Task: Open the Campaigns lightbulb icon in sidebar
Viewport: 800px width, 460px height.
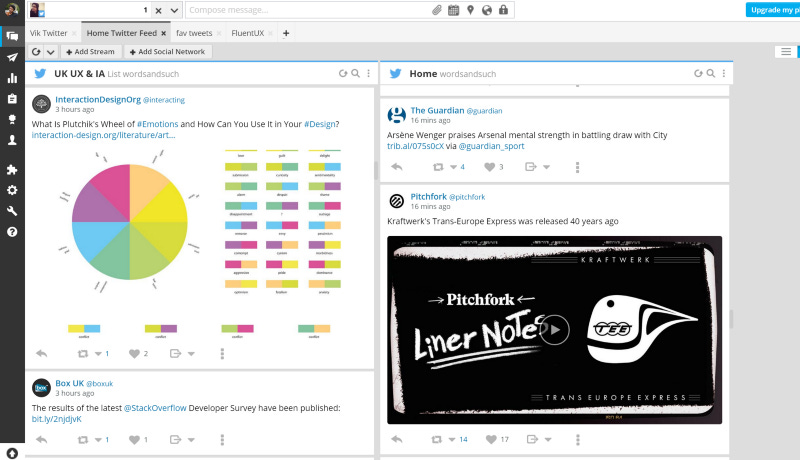Action: tap(12, 119)
